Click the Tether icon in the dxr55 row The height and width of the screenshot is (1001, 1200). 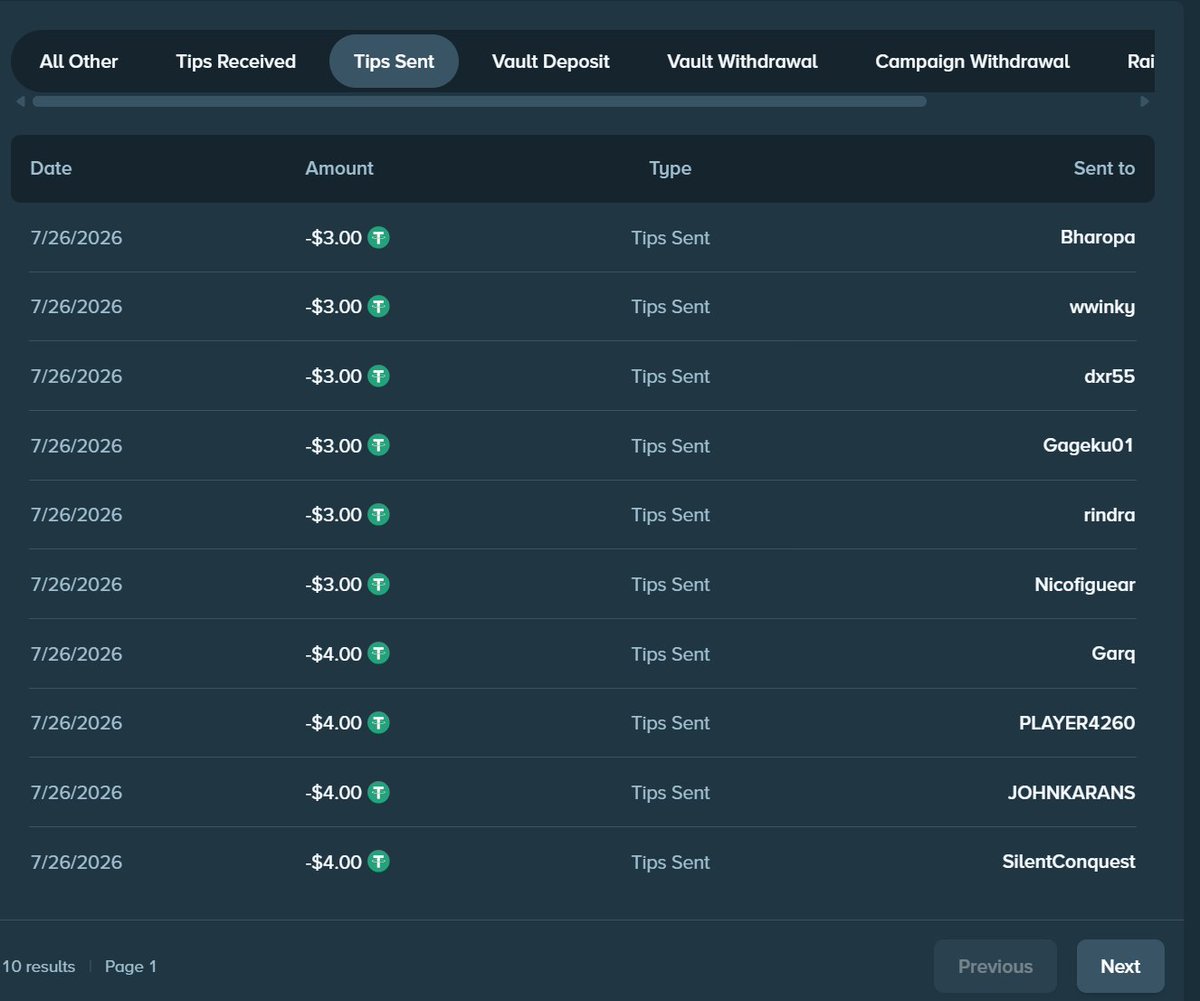coord(378,376)
